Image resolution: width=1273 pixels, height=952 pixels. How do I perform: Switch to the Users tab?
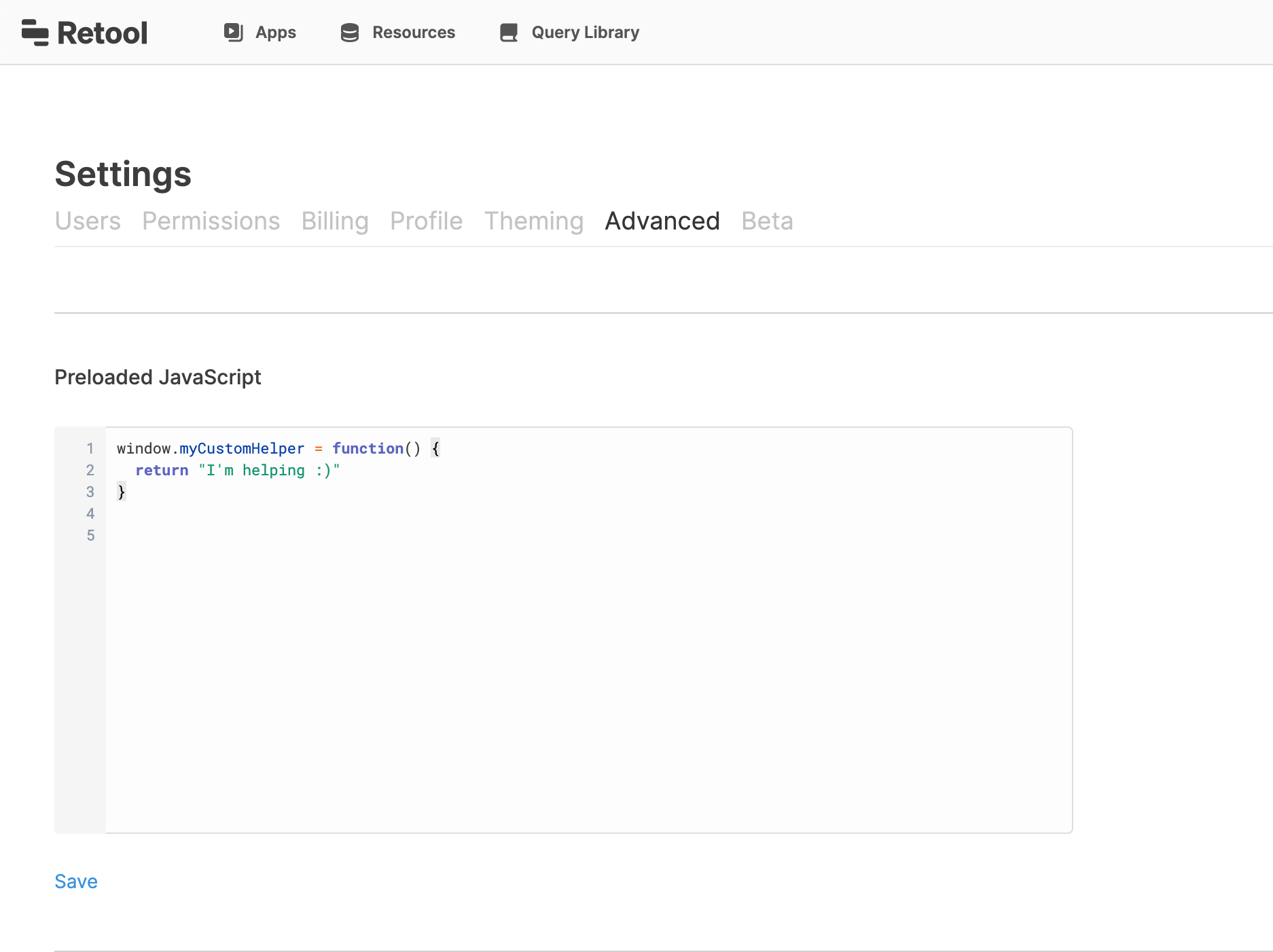tap(88, 221)
